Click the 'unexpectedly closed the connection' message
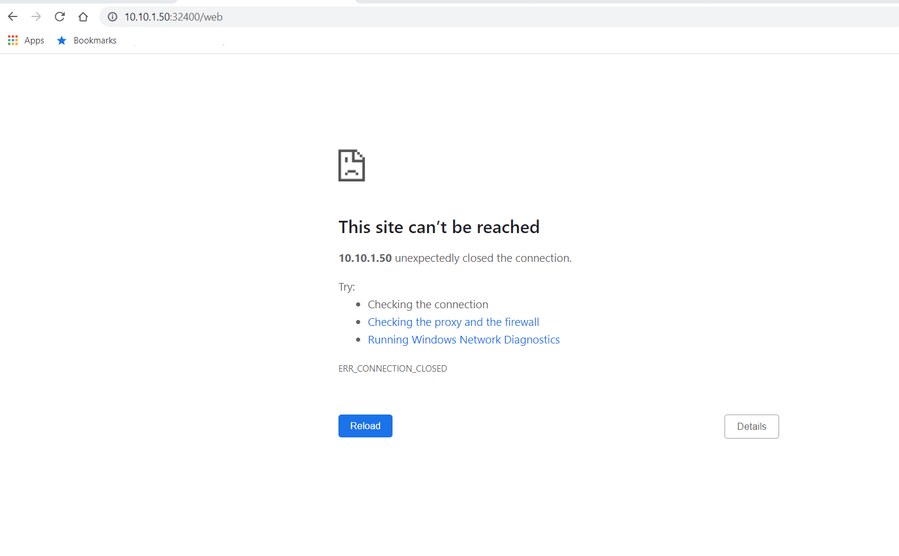 tap(483, 258)
